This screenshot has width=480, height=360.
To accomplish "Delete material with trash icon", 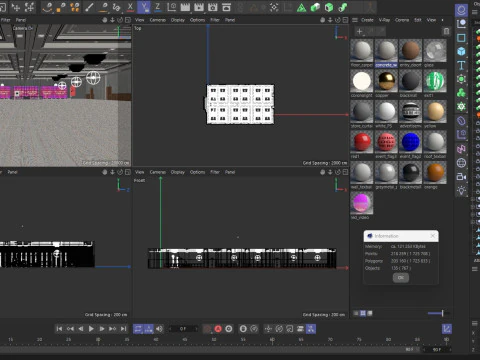I will click(x=446, y=32).
